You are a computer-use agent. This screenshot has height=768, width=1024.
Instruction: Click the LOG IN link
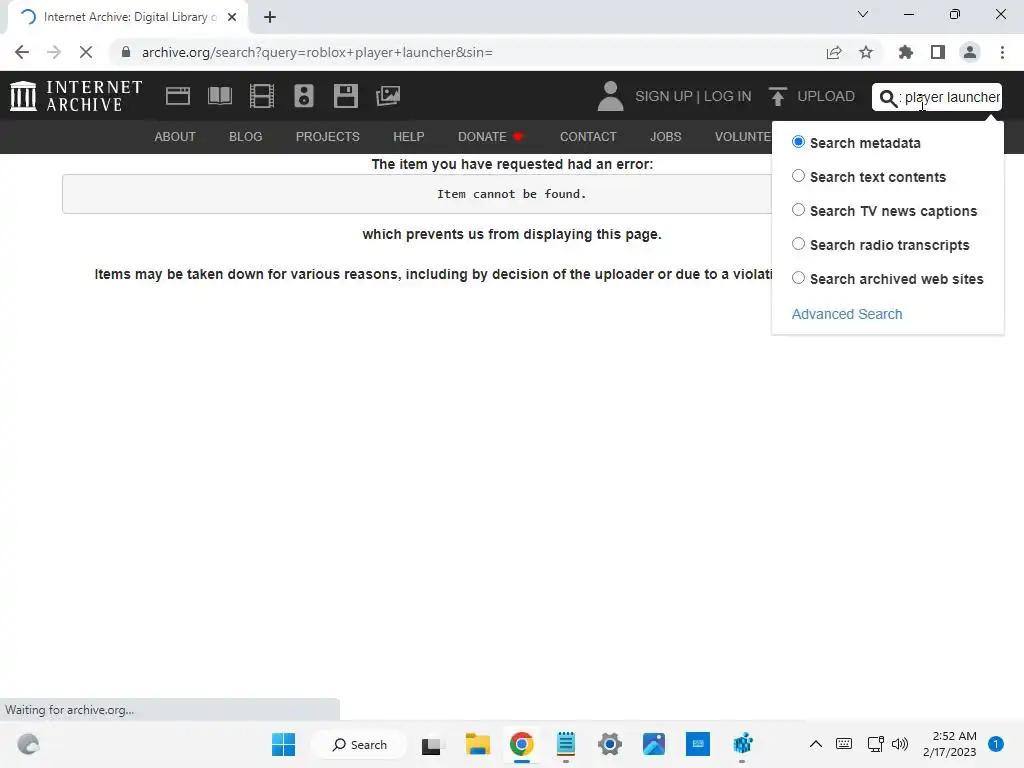tap(728, 96)
